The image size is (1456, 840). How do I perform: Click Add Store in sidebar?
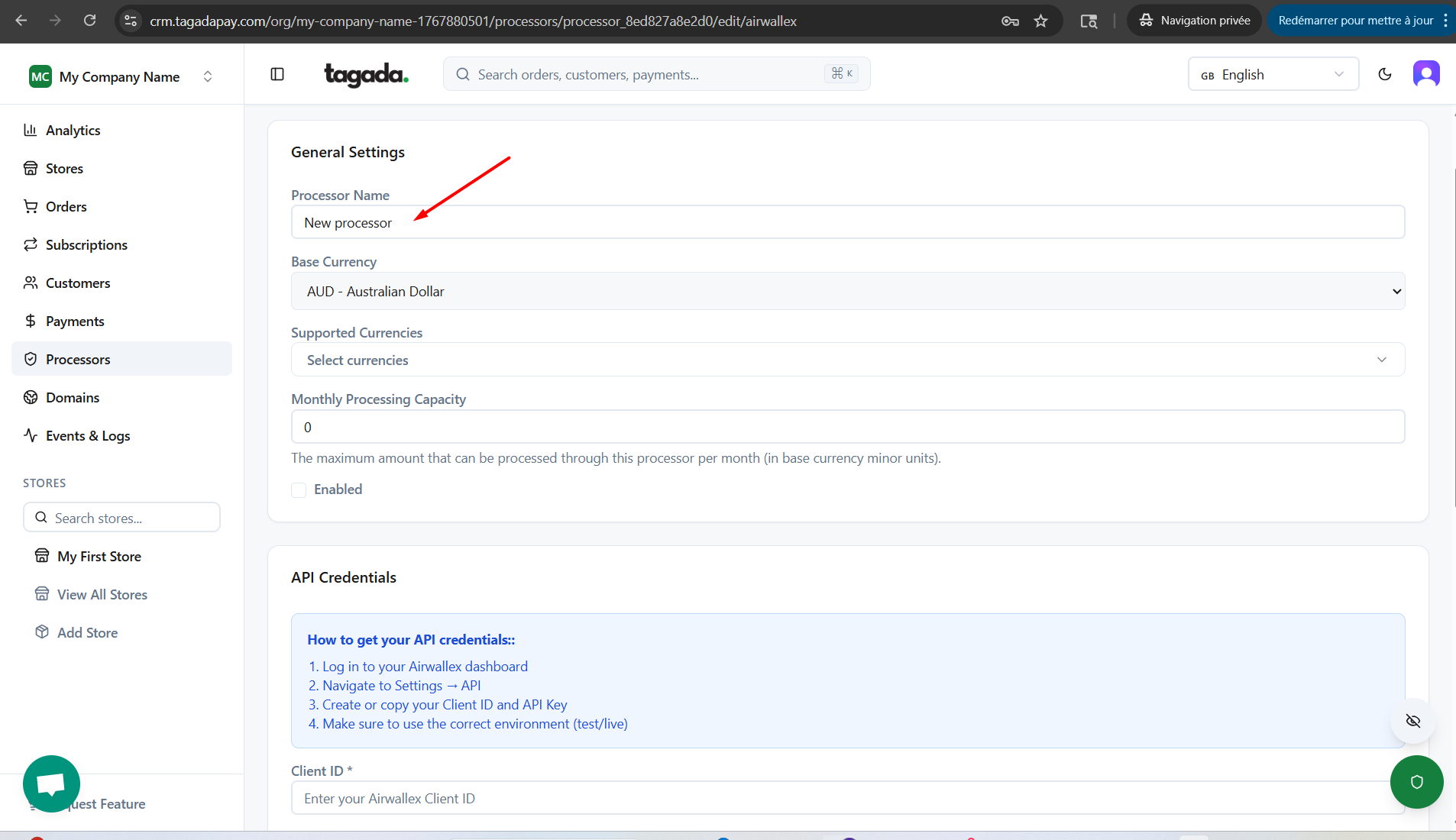click(87, 632)
